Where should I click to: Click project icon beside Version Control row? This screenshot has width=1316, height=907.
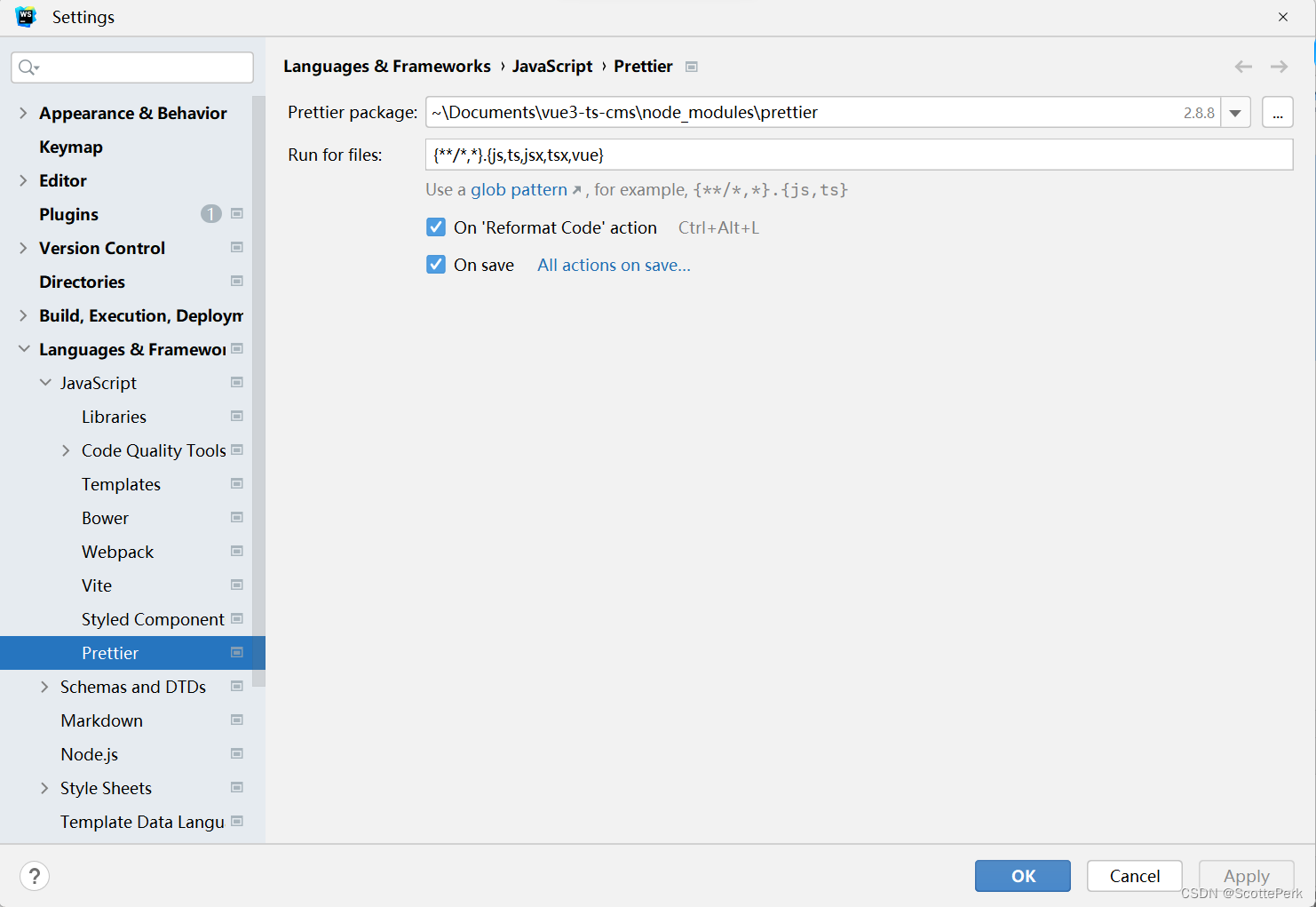(237, 247)
